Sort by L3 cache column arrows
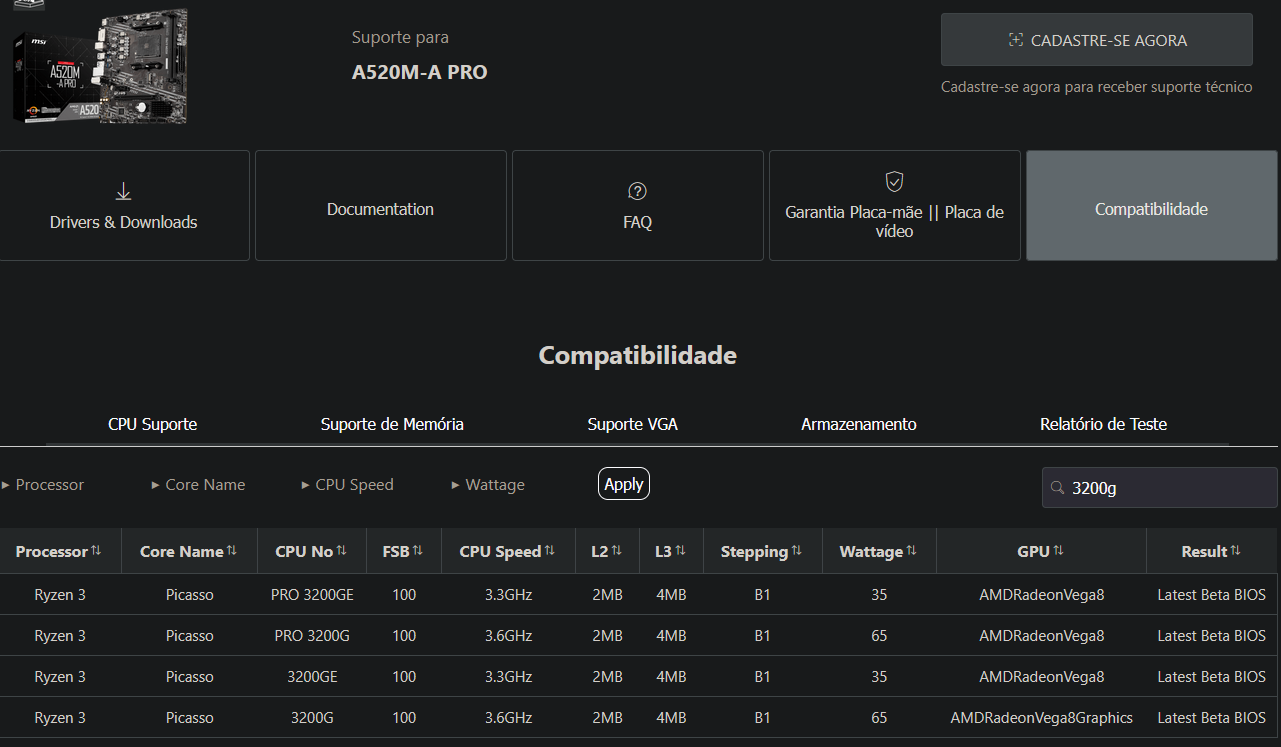This screenshot has width=1281, height=747. [x=680, y=551]
